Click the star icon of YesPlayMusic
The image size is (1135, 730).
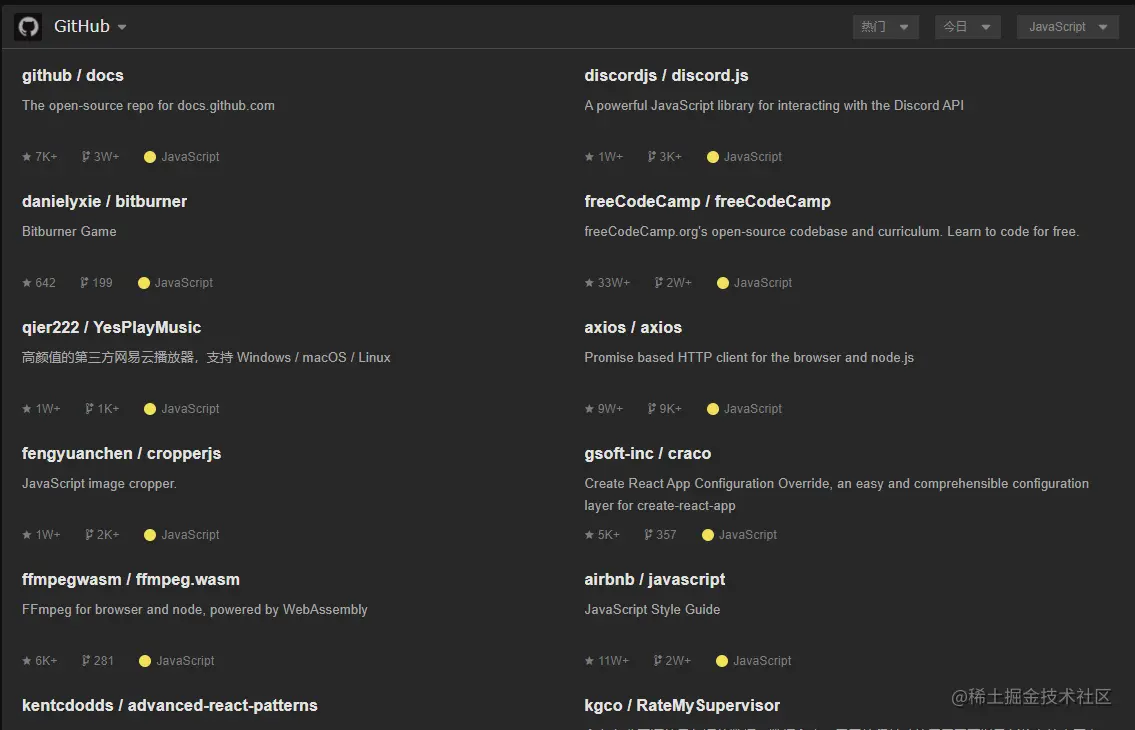point(27,408)
